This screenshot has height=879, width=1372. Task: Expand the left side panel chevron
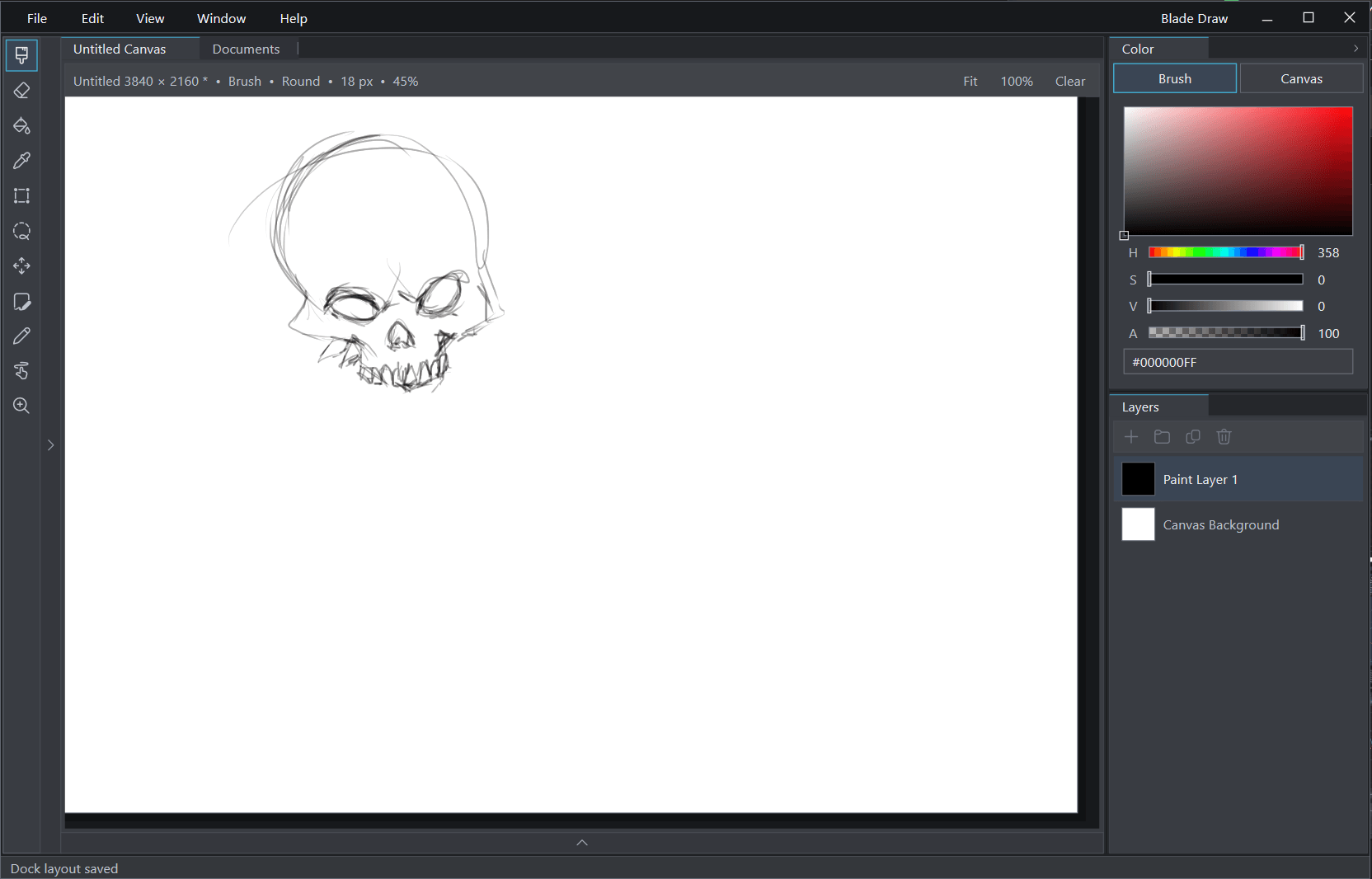50,445
